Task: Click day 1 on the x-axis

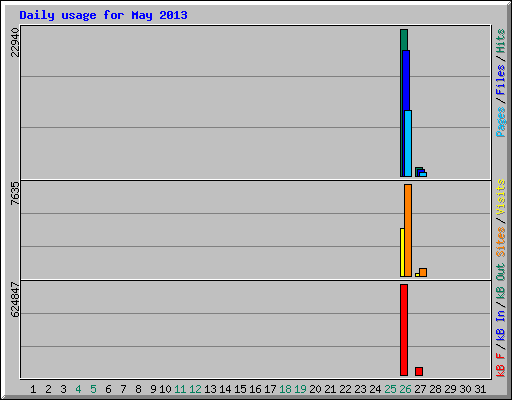Action: click(x=33, y=389)
